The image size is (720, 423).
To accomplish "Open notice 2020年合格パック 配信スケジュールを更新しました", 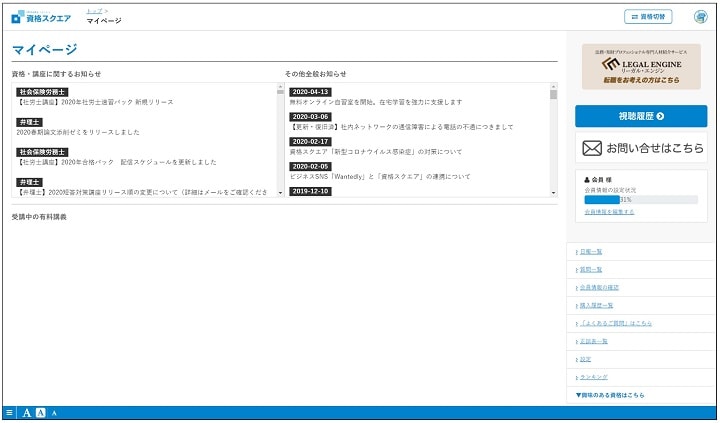I will pyautogui.click(x=116, y=162).
